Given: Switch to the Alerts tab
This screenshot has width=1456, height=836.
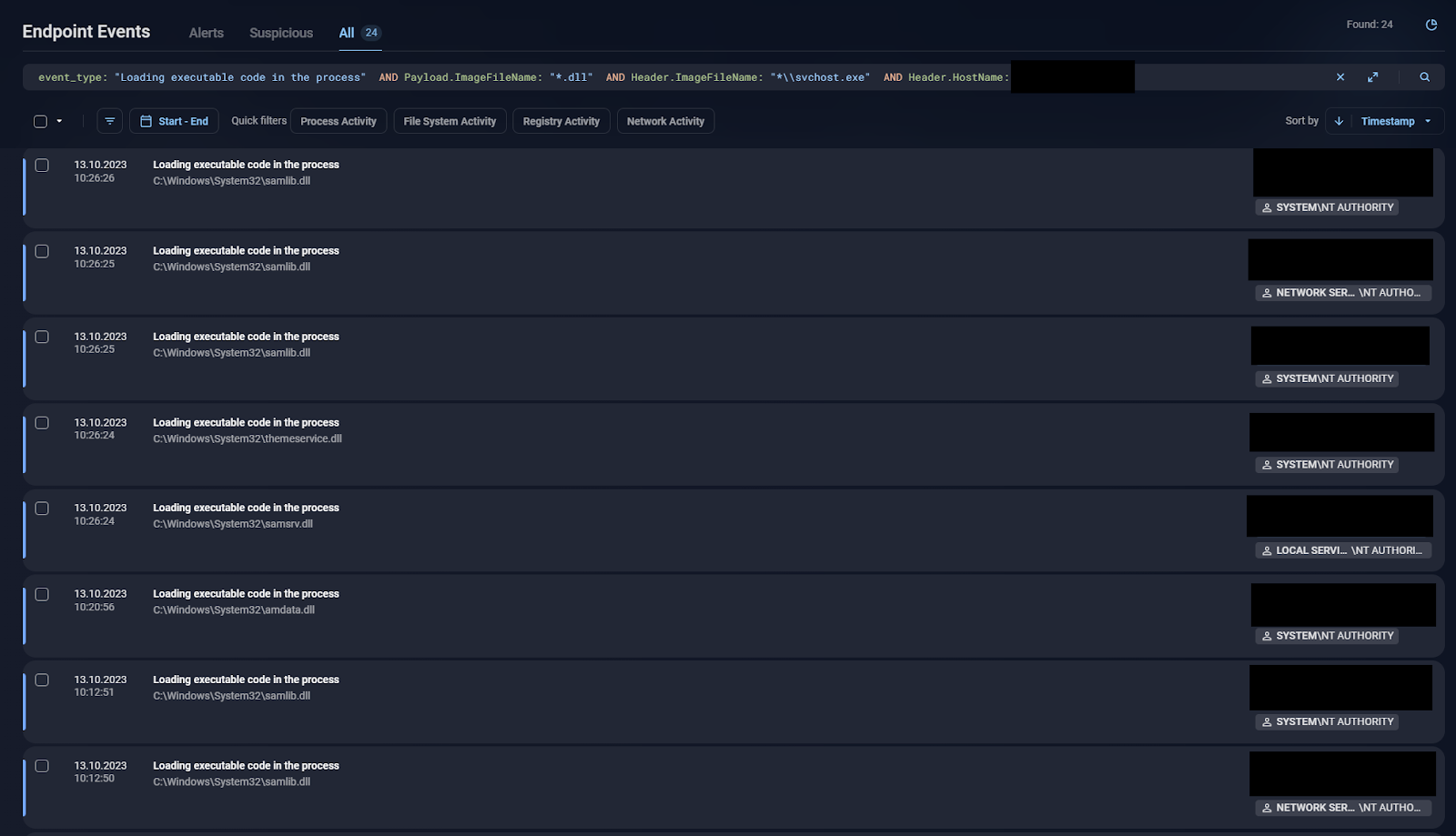Looking at the screenshot, I should (206, 33).
